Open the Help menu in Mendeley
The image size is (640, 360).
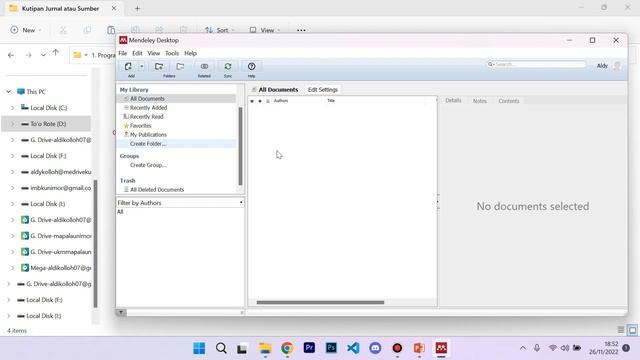click(190, 53)
